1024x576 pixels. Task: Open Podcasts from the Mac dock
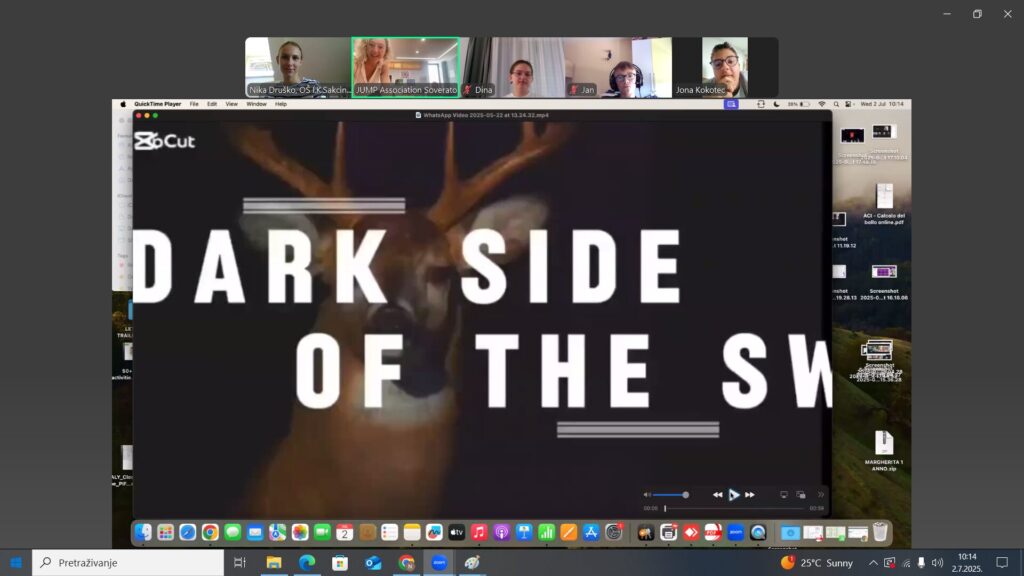click(x=502, y=532)
